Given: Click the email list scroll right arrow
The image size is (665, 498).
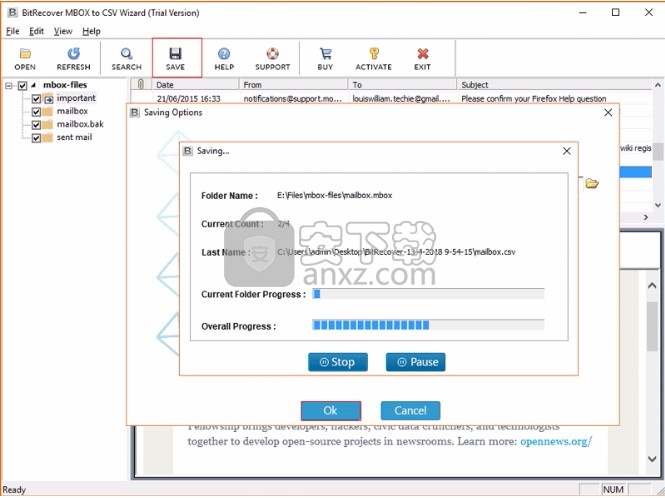Looking at the screenshot, I should tap(646, 217).
